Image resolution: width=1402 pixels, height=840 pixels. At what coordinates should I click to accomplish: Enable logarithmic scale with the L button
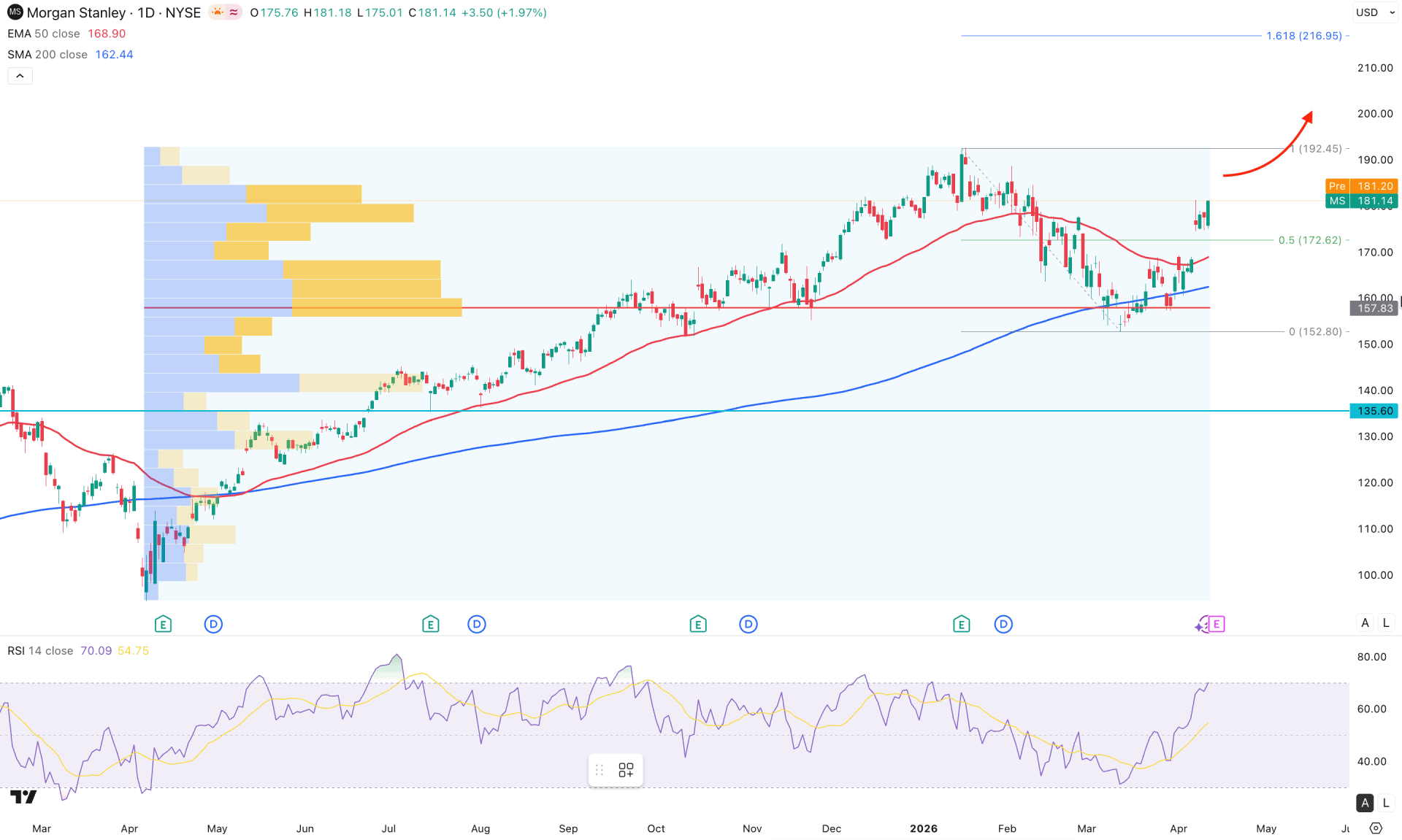(1385, 623)
